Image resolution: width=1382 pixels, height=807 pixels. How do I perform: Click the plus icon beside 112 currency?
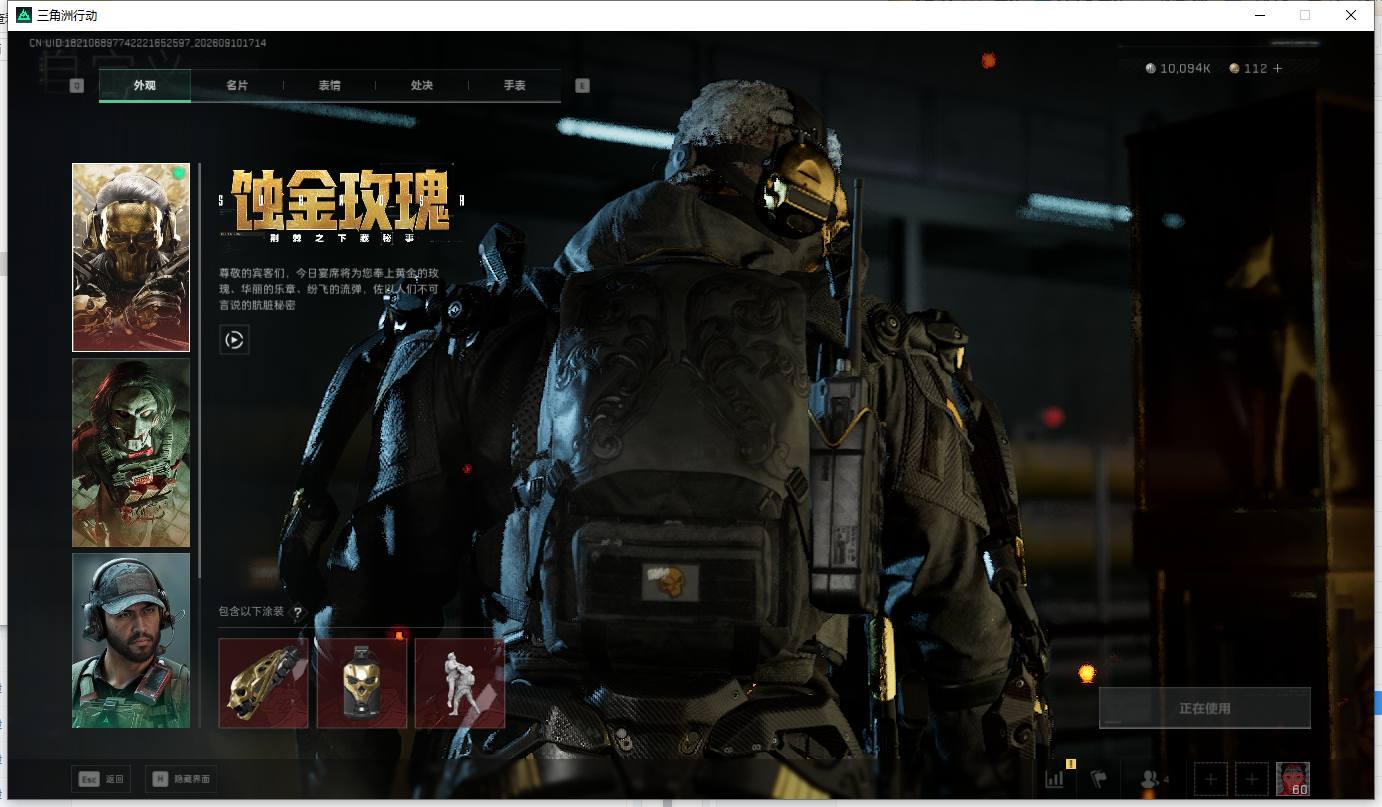coord(1277,68)
